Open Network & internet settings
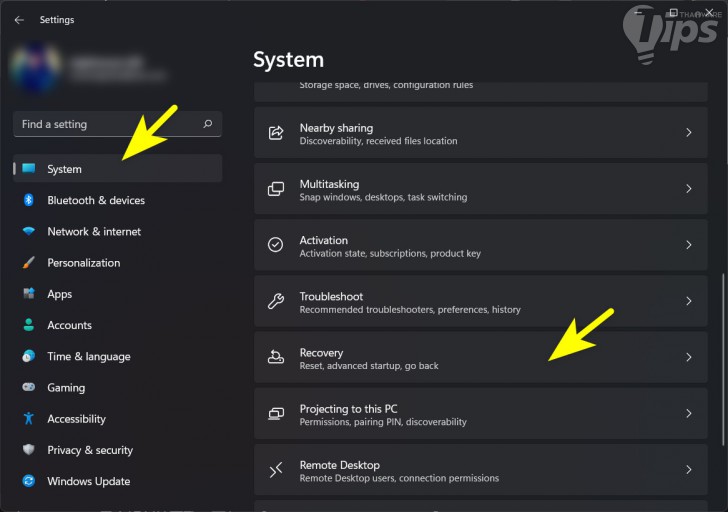 point(94,232)
